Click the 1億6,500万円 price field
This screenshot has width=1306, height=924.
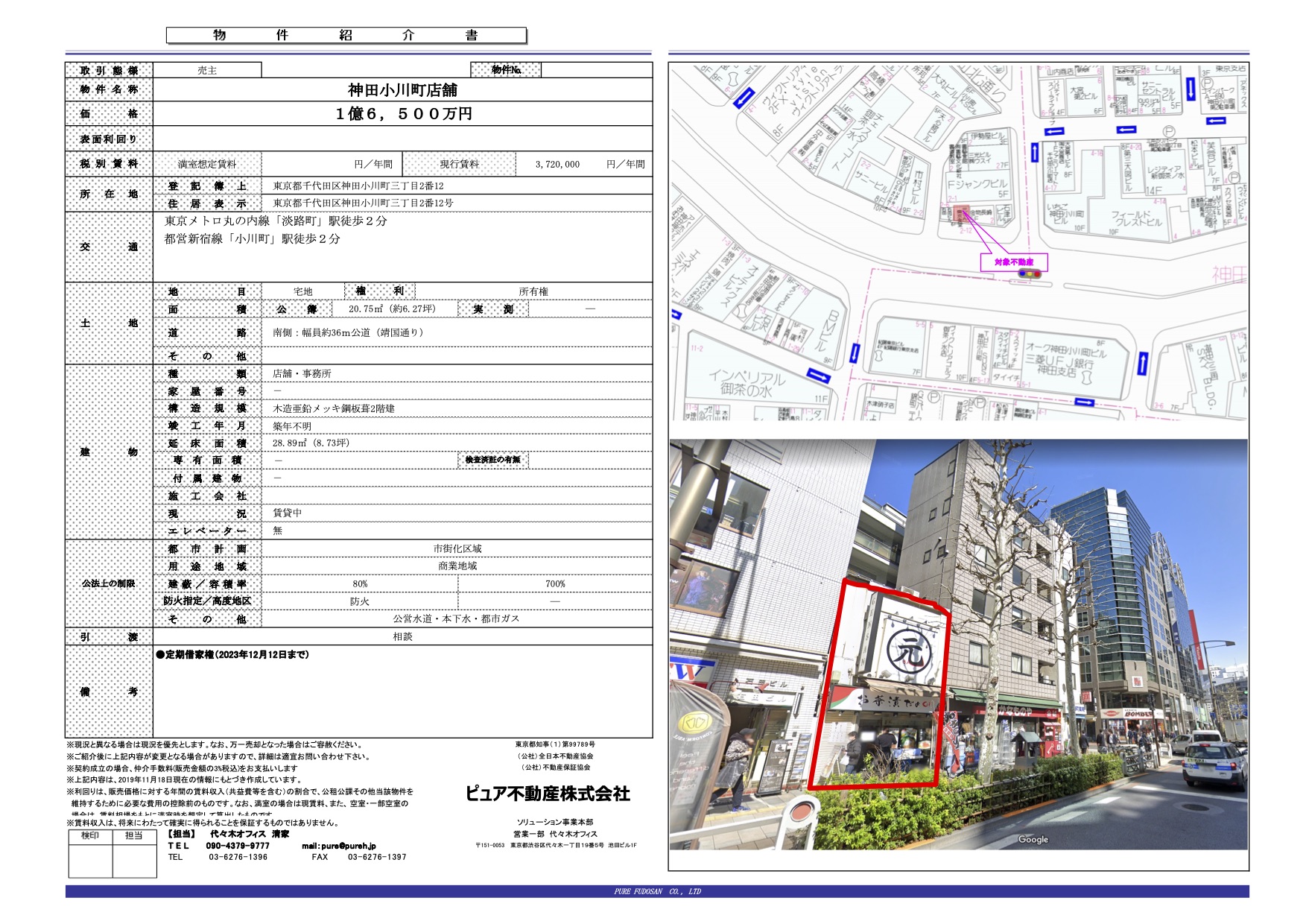[x=402, y=114]
